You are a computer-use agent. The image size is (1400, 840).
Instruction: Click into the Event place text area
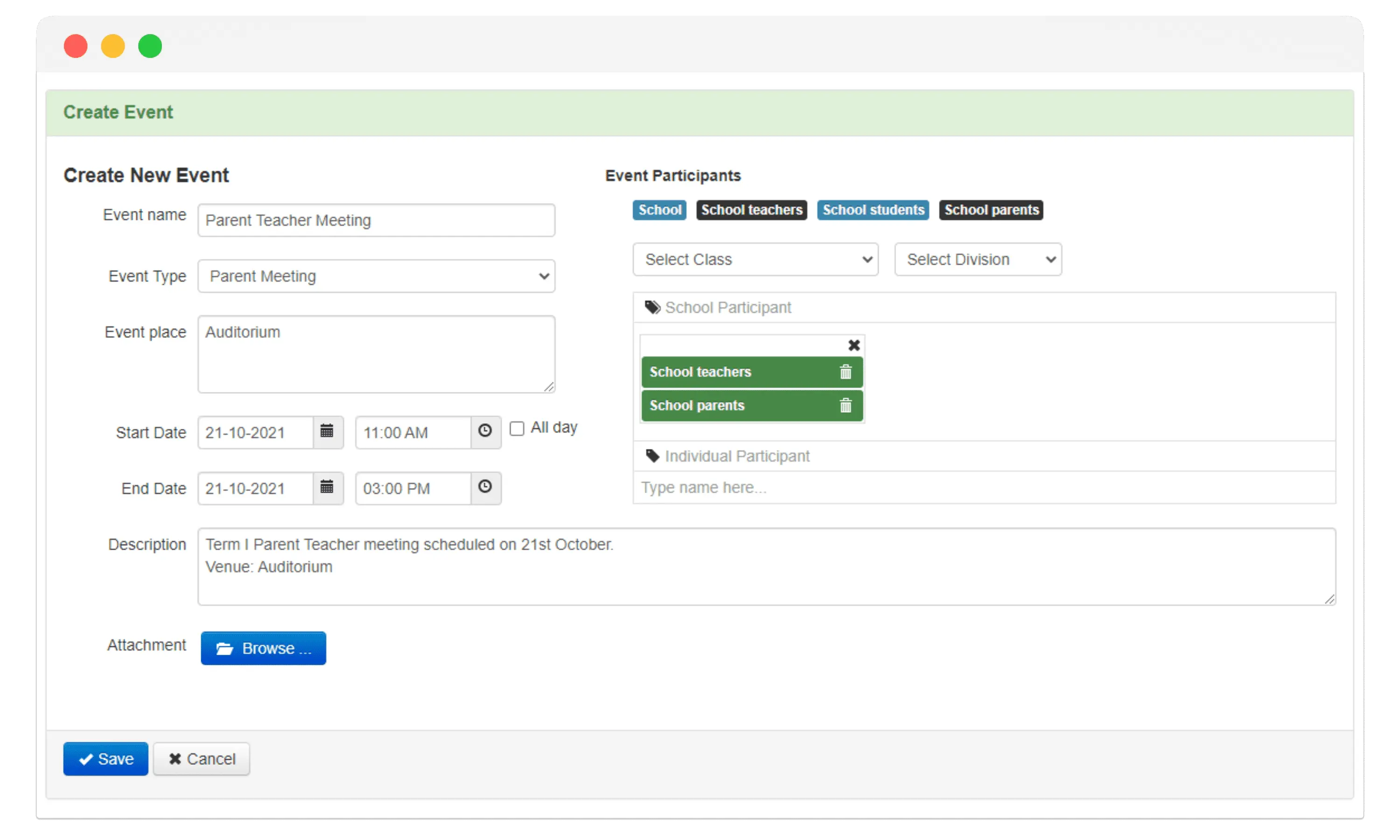pyautogui.click(x=376, y=354)
